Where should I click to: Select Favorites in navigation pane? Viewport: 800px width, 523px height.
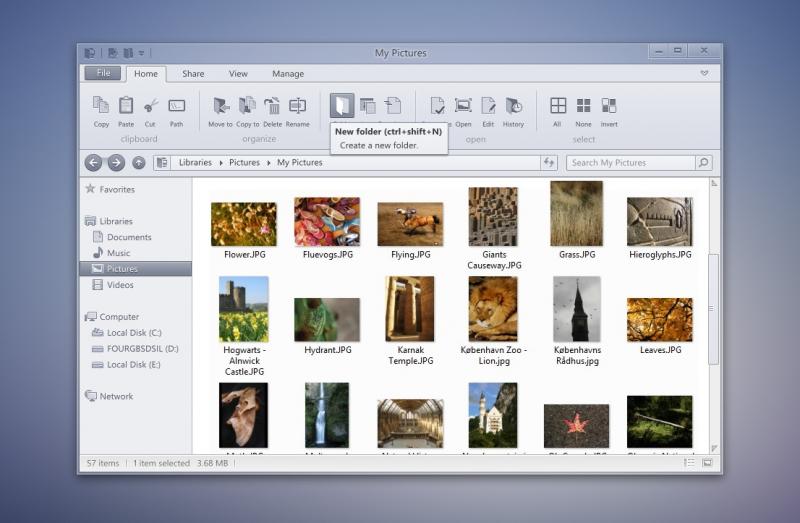[x=110, y=189]
